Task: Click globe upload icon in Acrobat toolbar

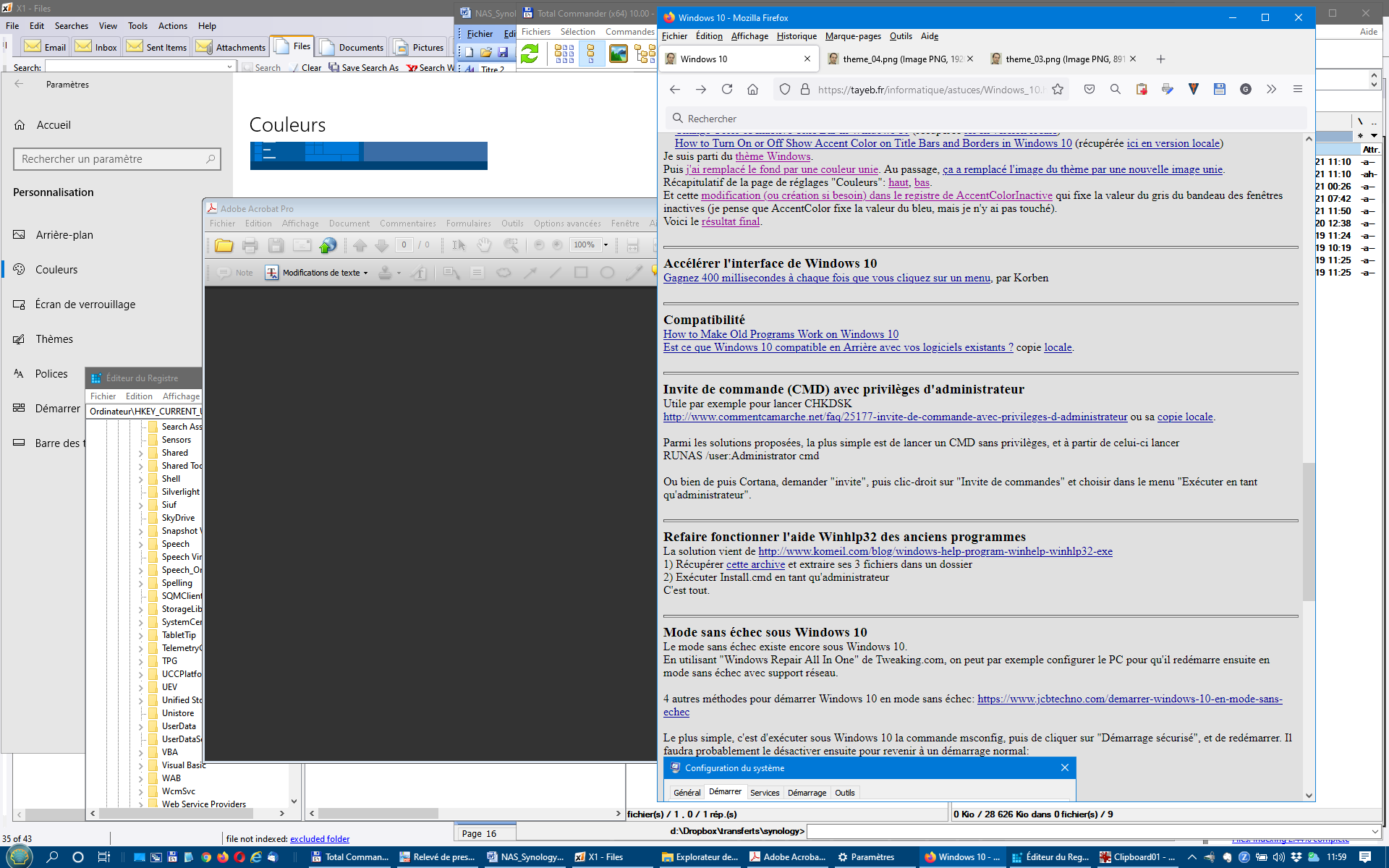Action: coord(328,245)
